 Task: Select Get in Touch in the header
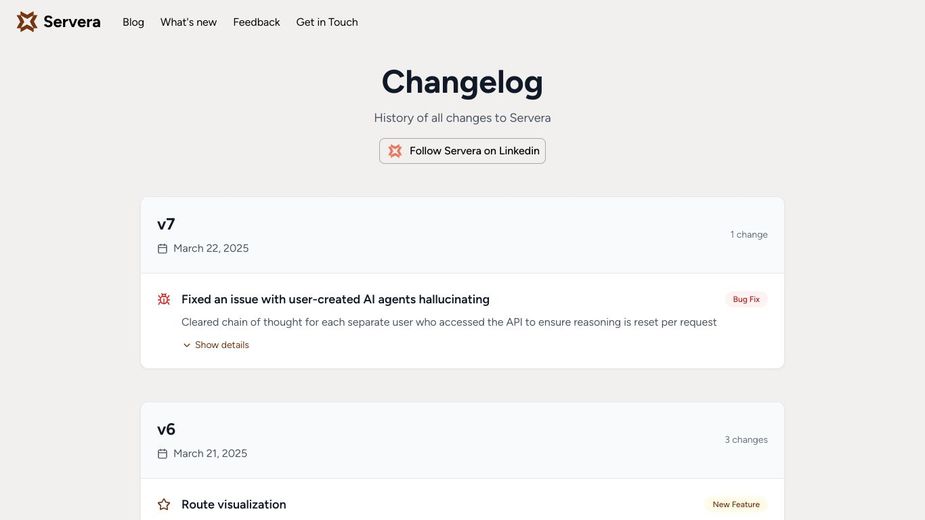pos(327,22)
